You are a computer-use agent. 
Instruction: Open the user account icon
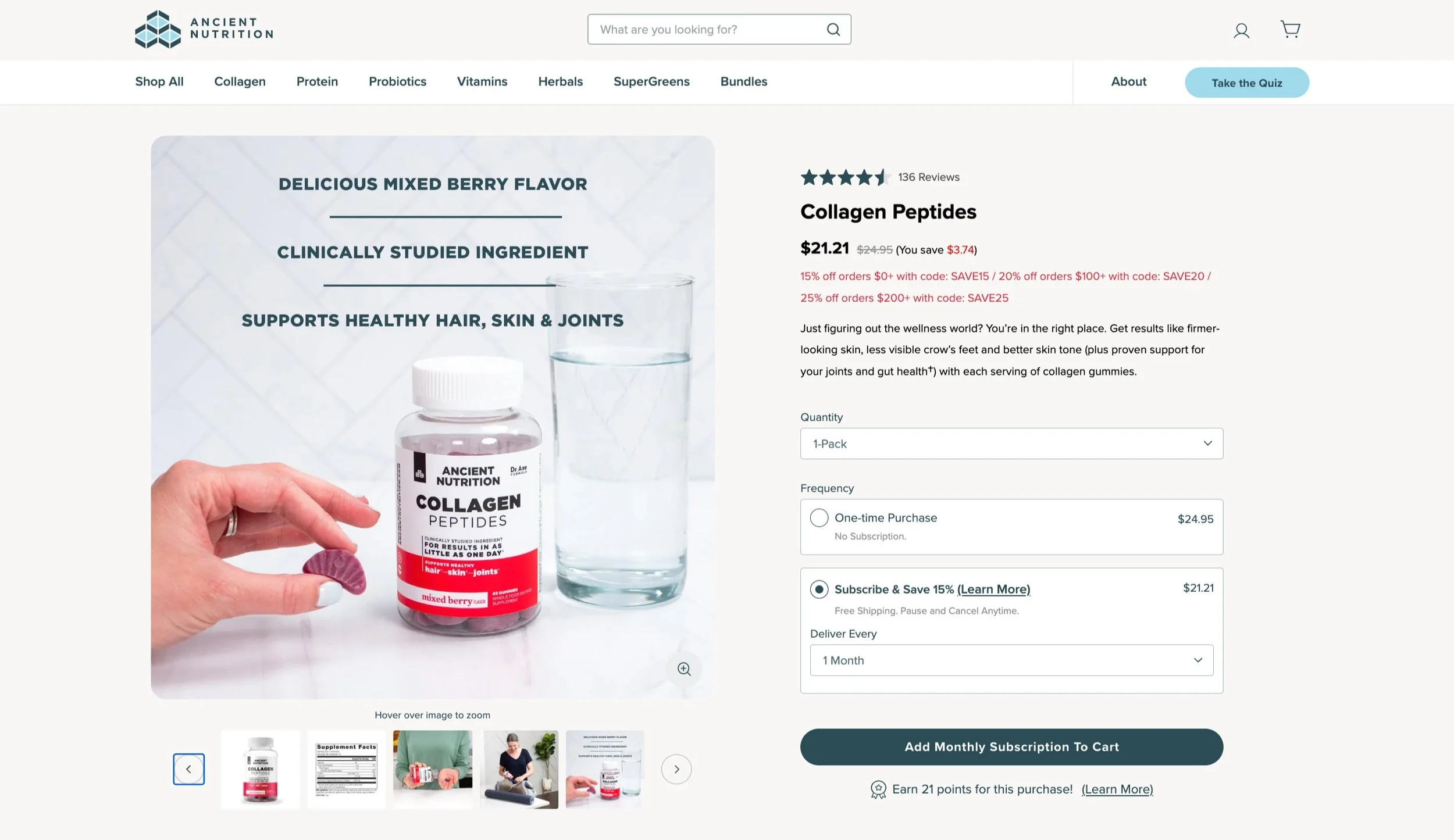click(1241, 30)
